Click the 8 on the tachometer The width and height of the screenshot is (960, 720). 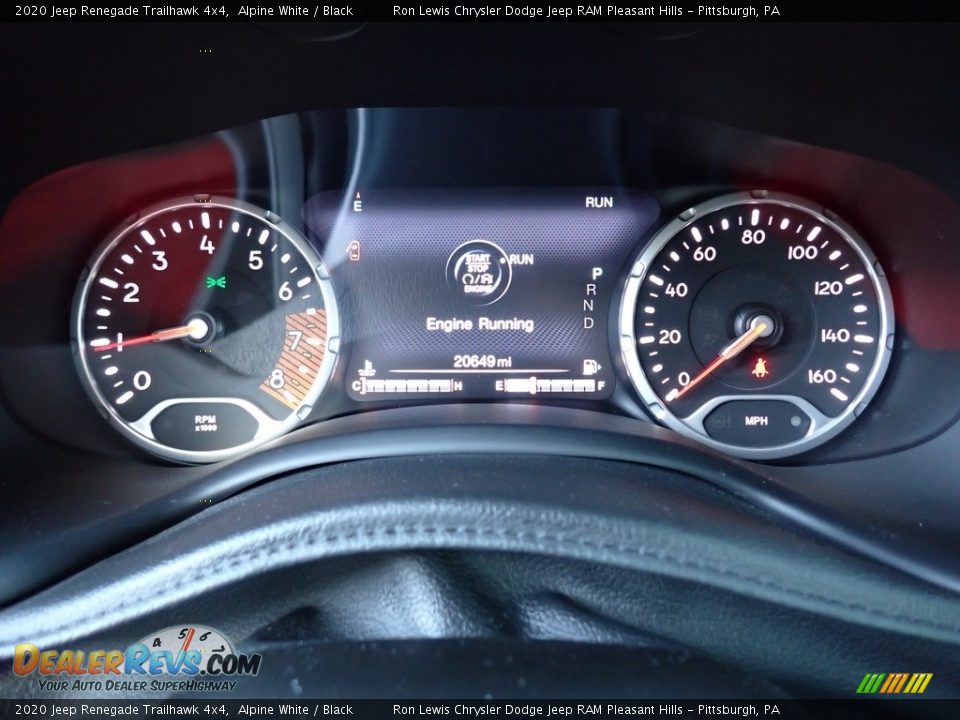[277, 380]
